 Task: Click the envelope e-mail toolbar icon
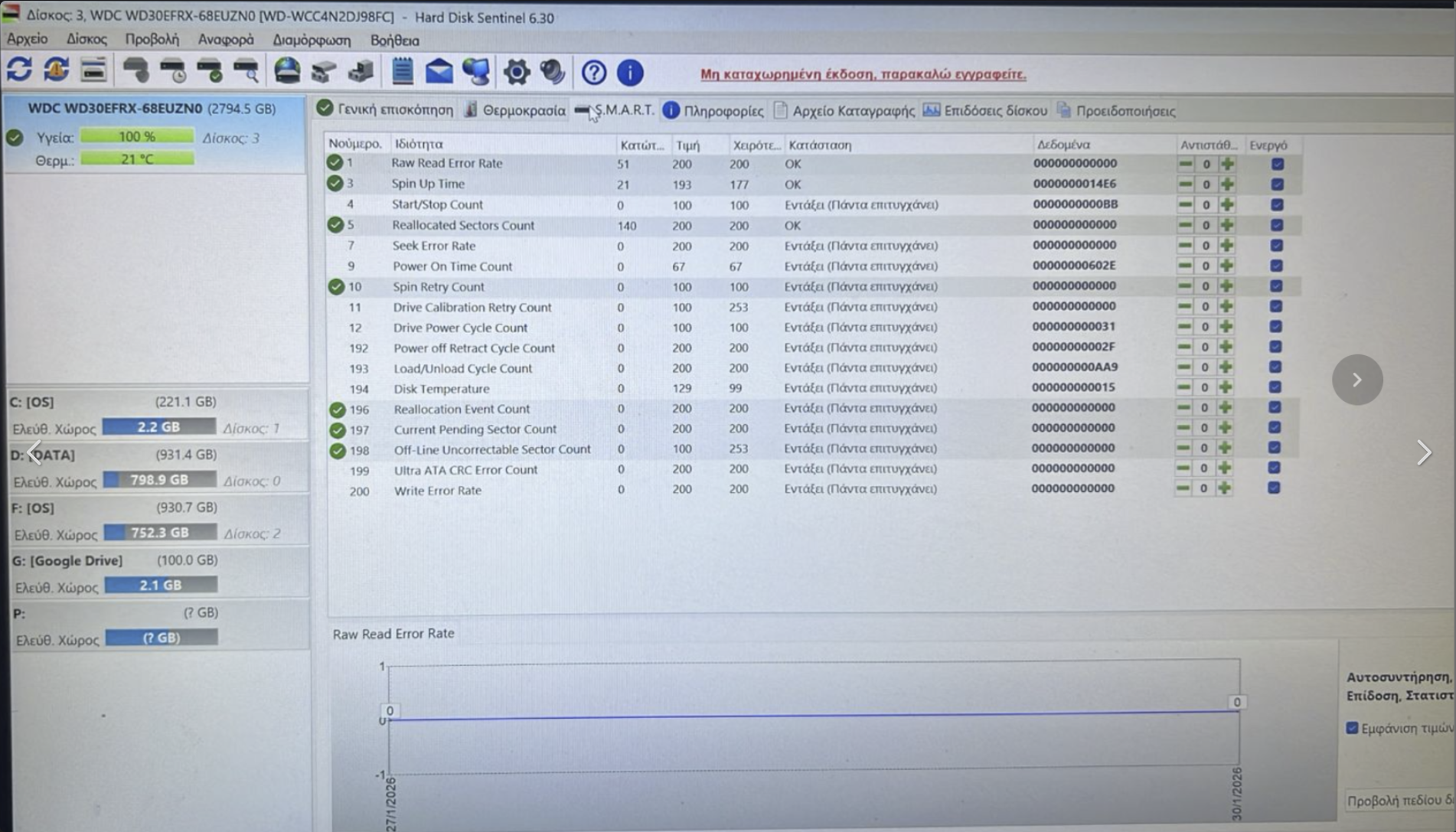pos(439,72)
